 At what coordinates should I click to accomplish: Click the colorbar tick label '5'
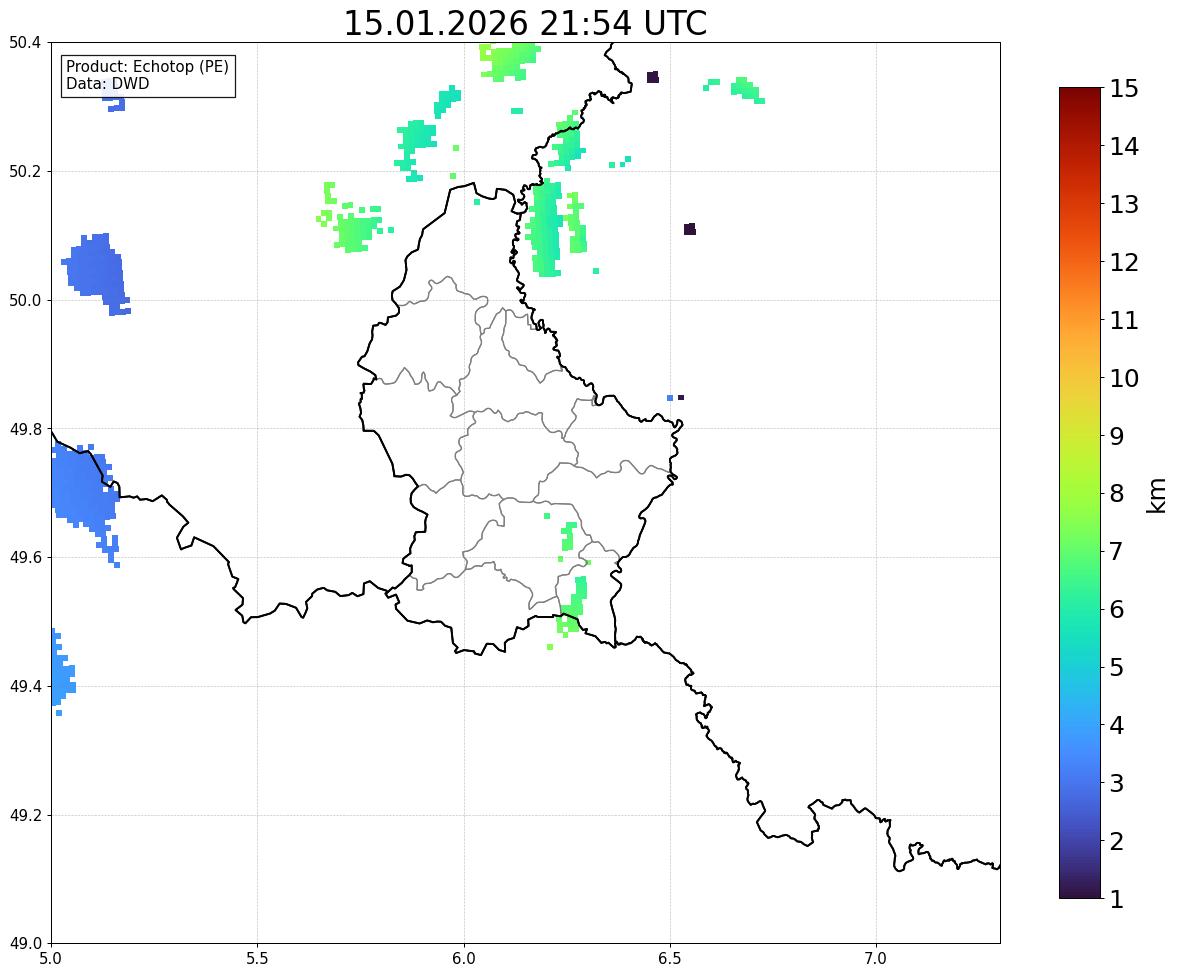coord(1117,667)
